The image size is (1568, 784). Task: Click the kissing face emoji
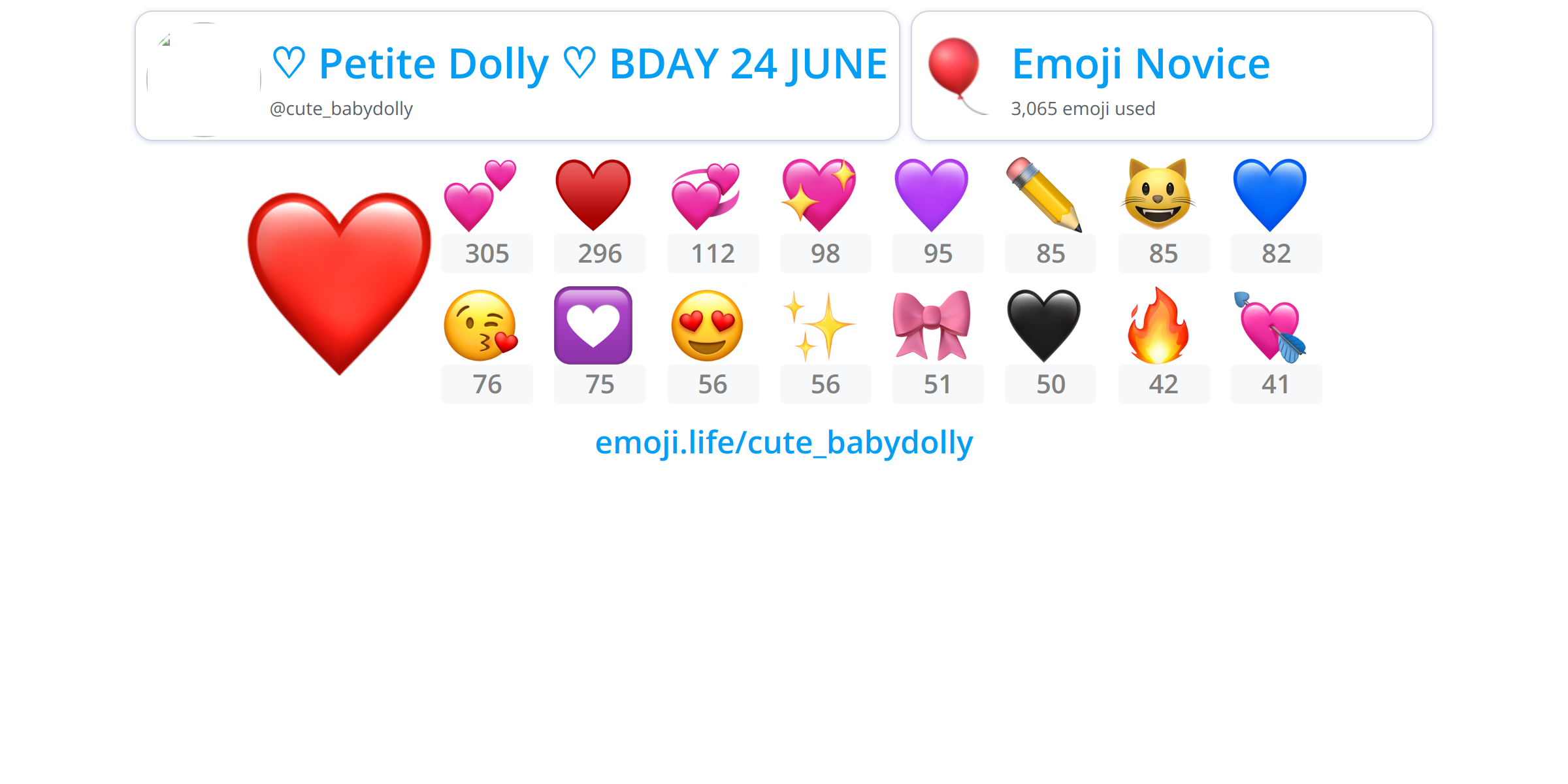coord(480,325)
